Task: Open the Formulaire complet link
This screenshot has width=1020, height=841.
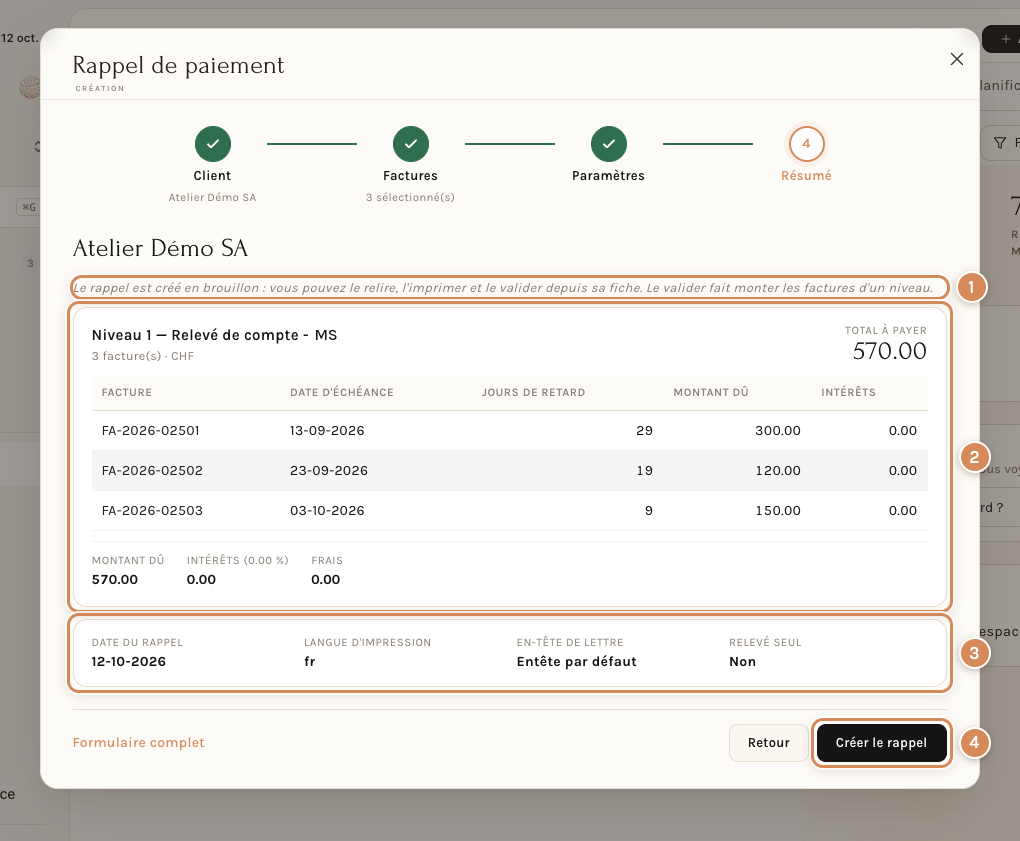Action: tap(139, 743)
